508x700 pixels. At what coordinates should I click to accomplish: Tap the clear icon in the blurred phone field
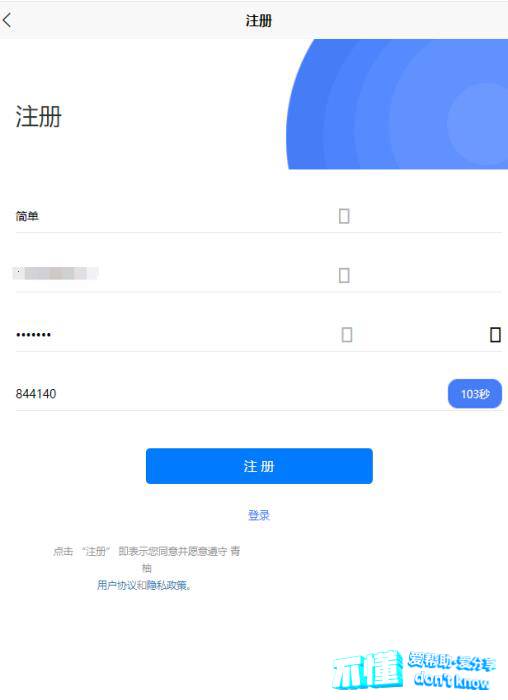pos(344,275)
